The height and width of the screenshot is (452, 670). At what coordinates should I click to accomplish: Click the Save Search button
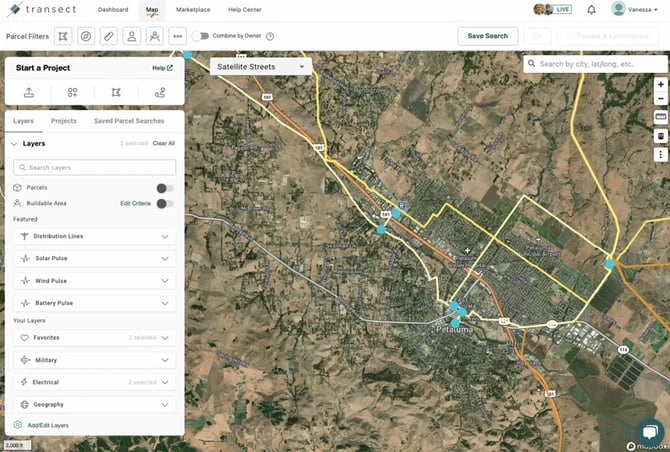pyautogui.click(x=488, y=36)
